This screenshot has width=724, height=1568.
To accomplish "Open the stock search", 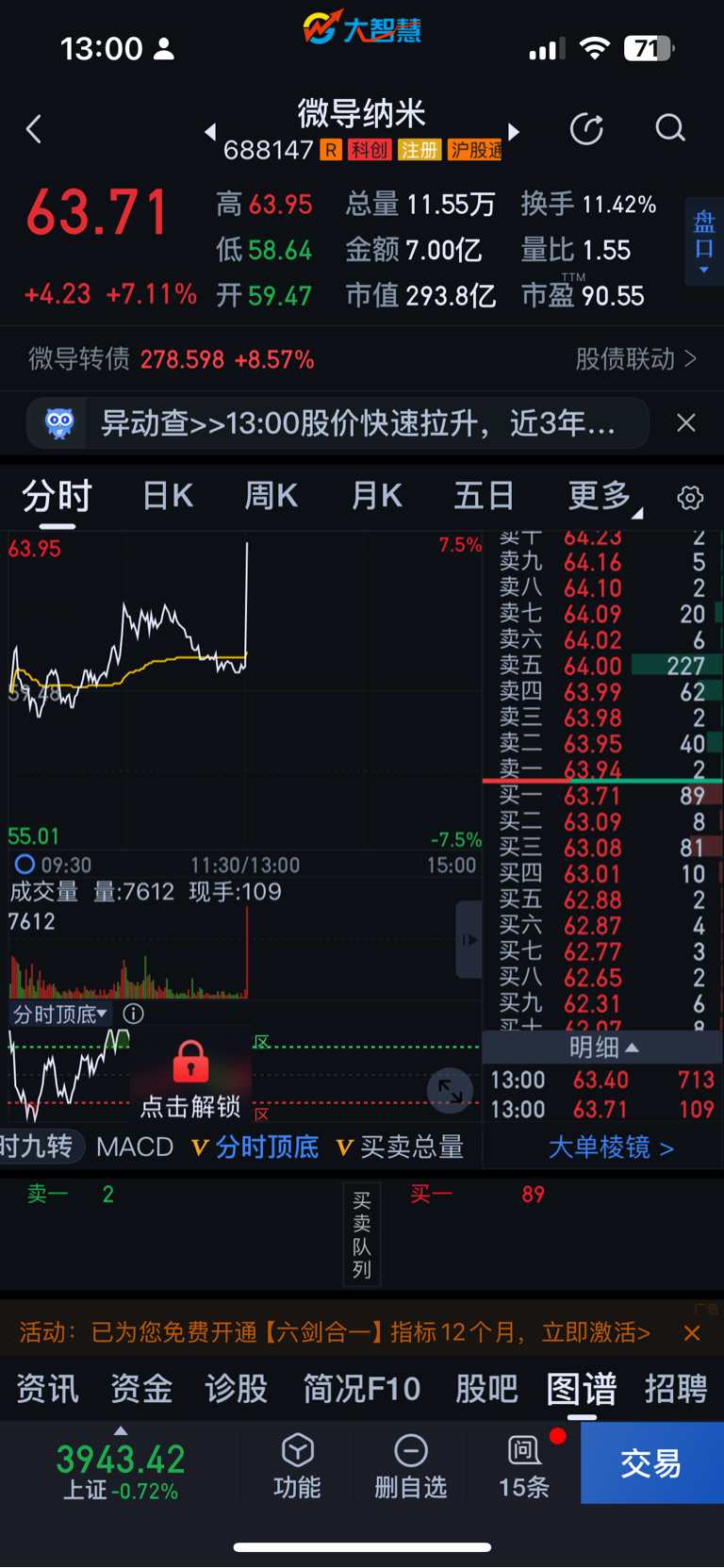I will pos(670,128).
